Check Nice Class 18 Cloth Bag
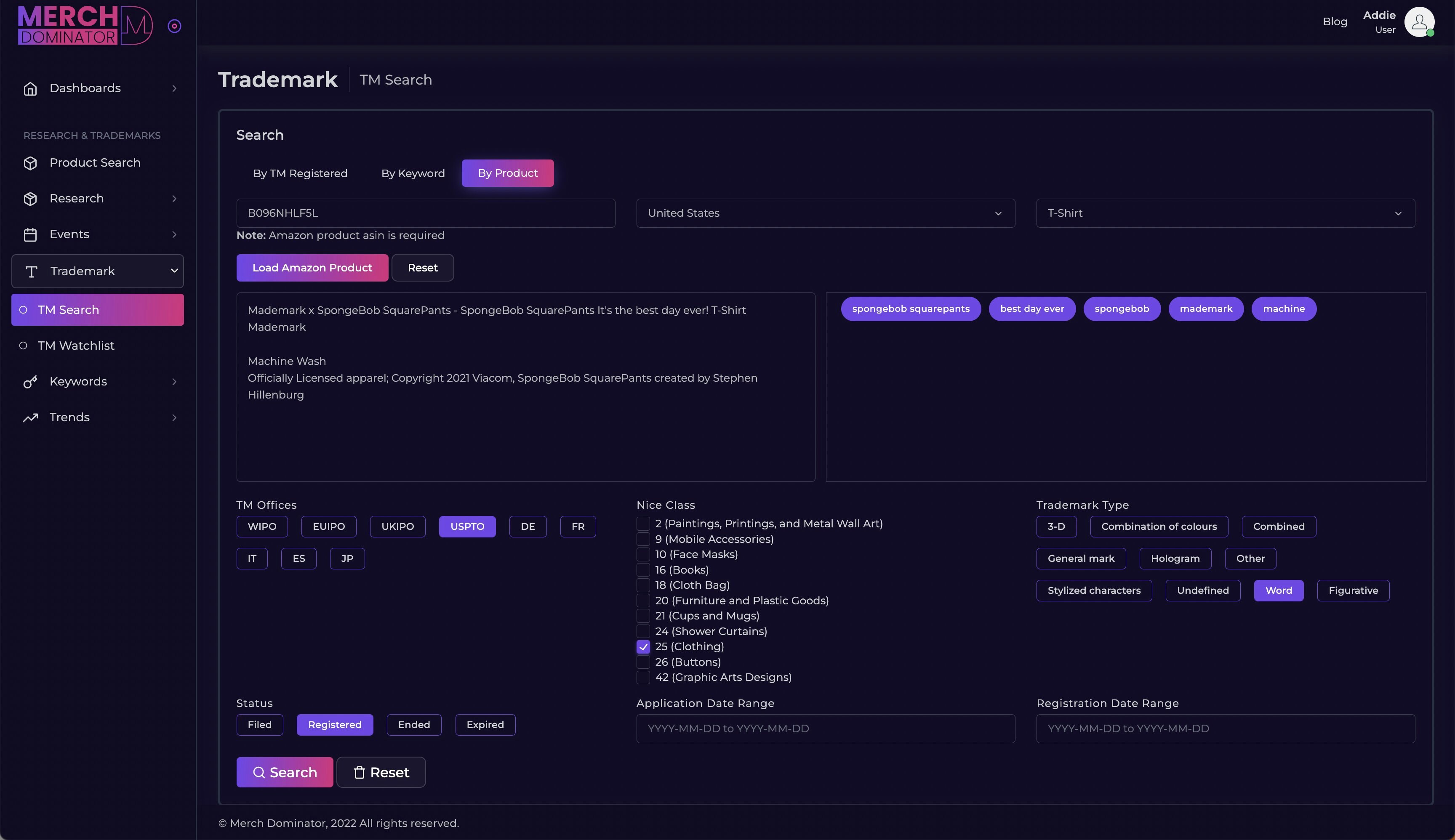This screenshot has height=840, width=1455. [643, 585]
